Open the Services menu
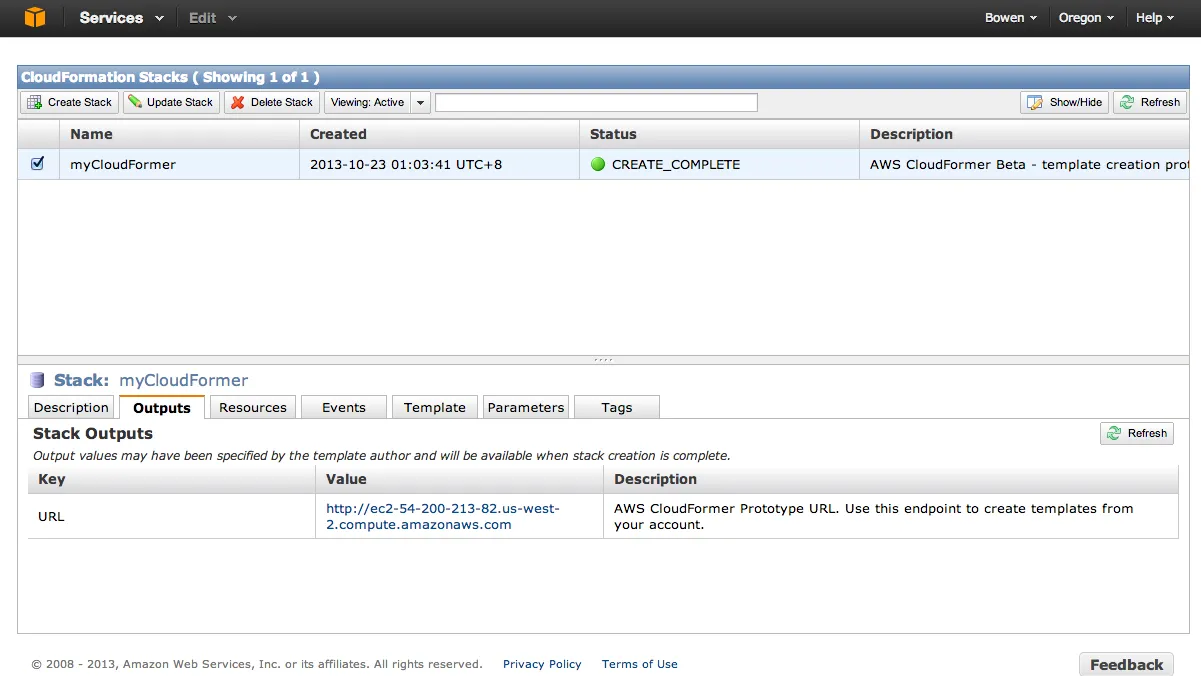This screenshot has width=1201, height=676. 121,18
